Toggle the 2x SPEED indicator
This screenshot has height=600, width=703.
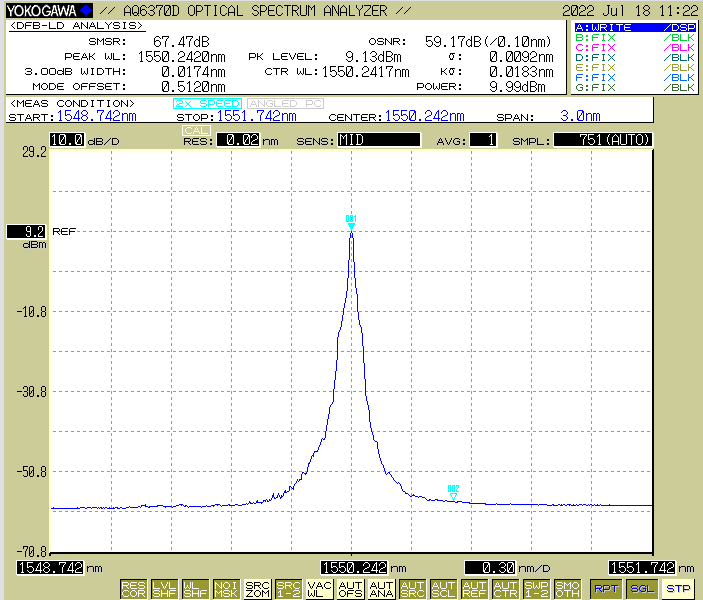207,103
